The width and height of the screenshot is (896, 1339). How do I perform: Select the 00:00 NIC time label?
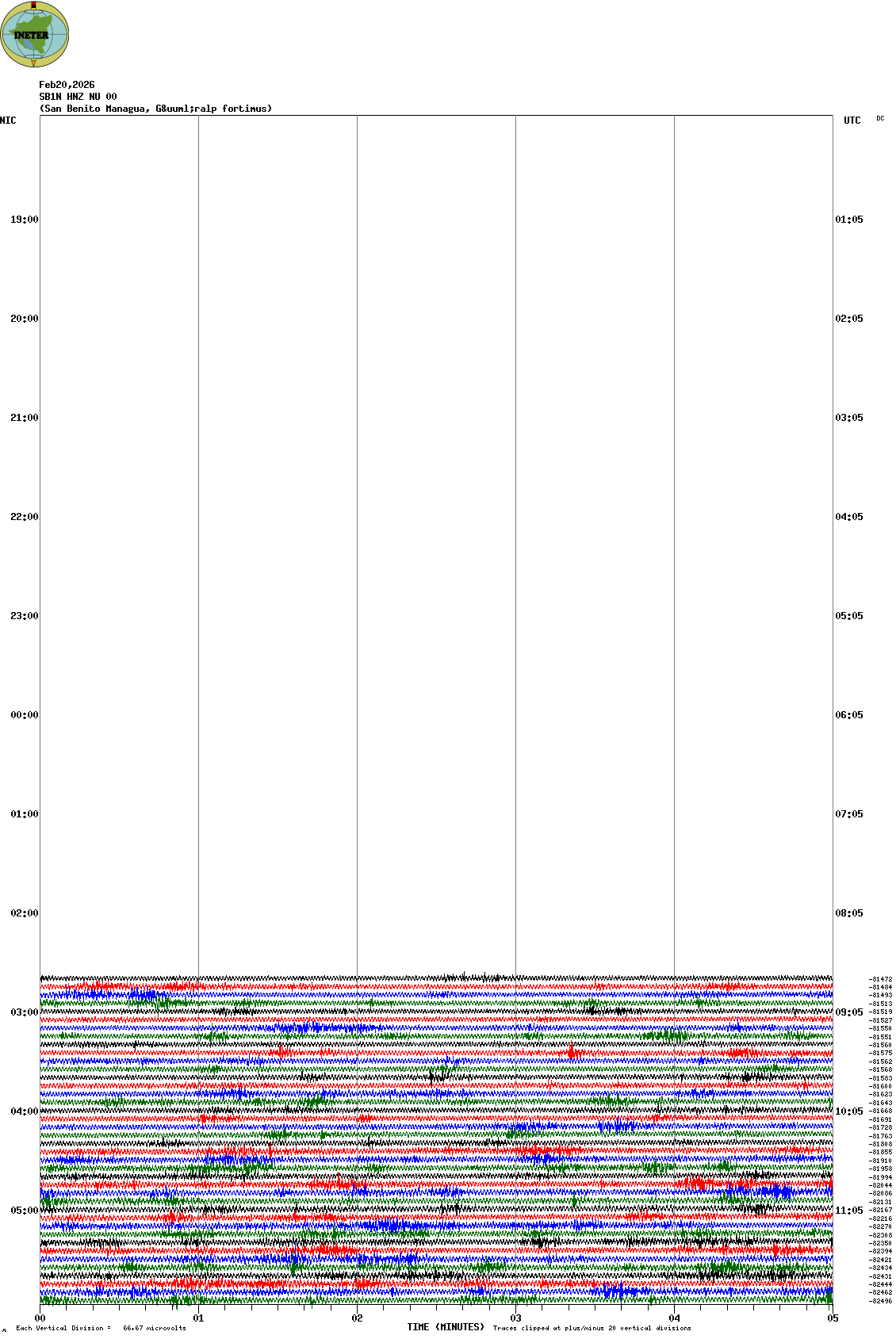click(24, 715)
